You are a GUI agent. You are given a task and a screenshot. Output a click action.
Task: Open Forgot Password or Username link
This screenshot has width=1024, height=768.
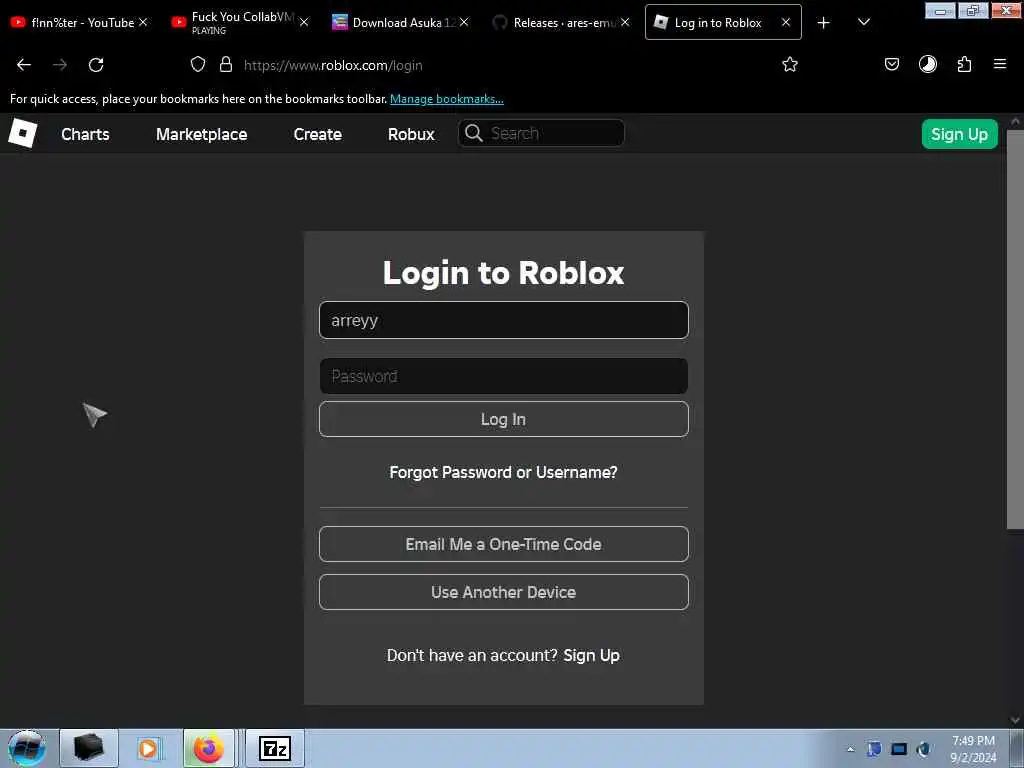504,472
